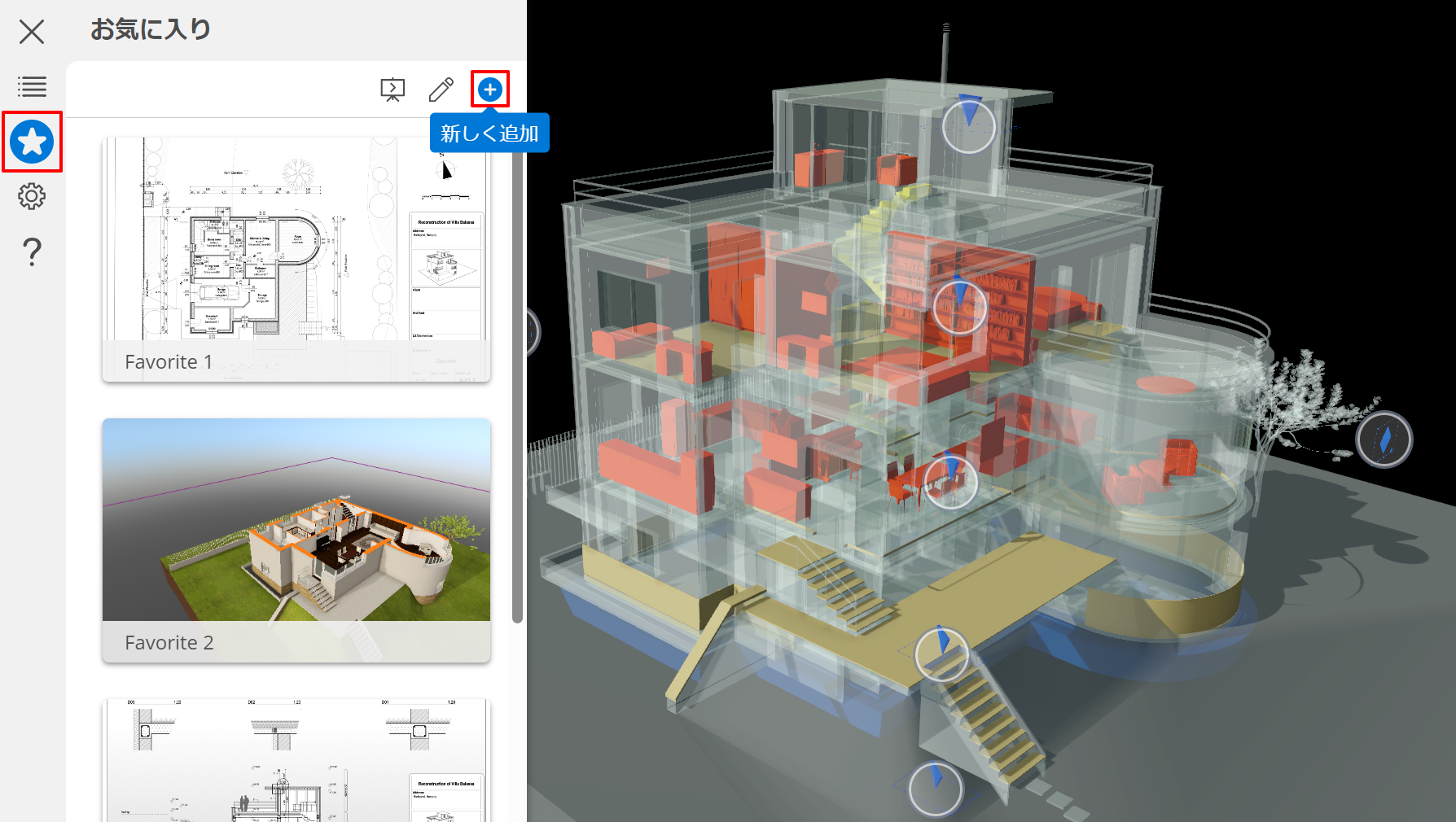Start the presentation mode icon
1456x822 pixels.
coord(393,90)
